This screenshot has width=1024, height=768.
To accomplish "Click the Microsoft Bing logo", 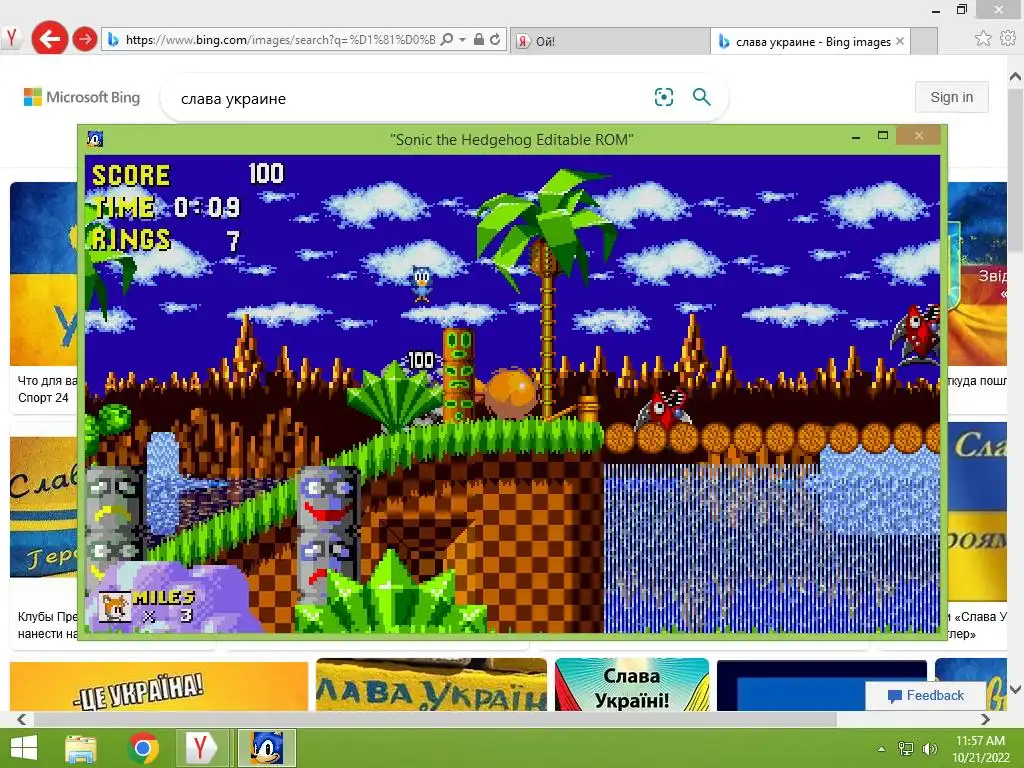I will (82, 97).
